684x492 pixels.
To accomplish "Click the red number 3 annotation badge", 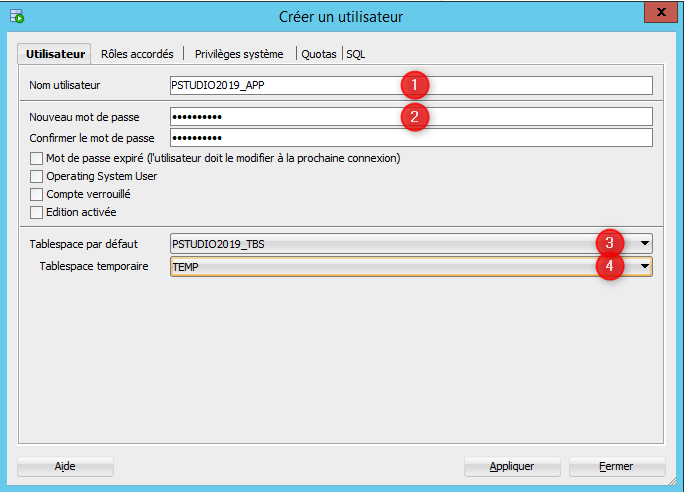I will pyautogui.click(x=610, y=242).
